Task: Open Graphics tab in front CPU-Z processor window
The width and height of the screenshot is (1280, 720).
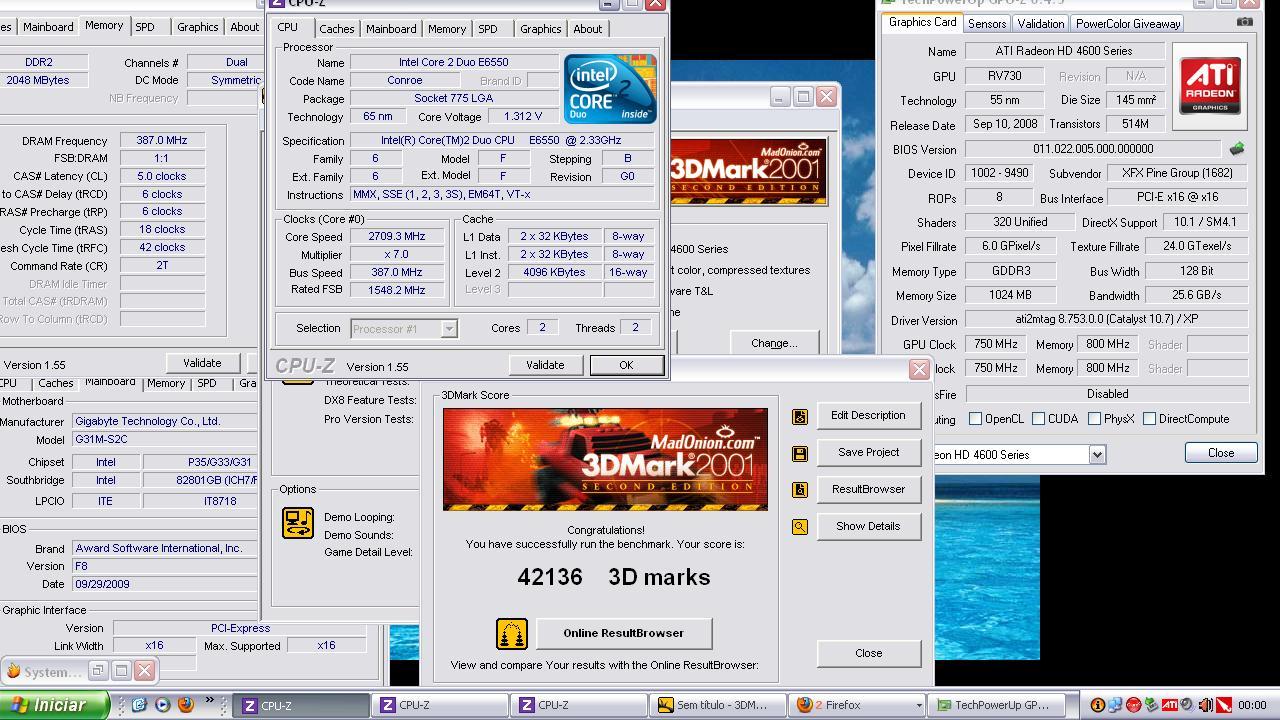Action: (x=541, y=29)
